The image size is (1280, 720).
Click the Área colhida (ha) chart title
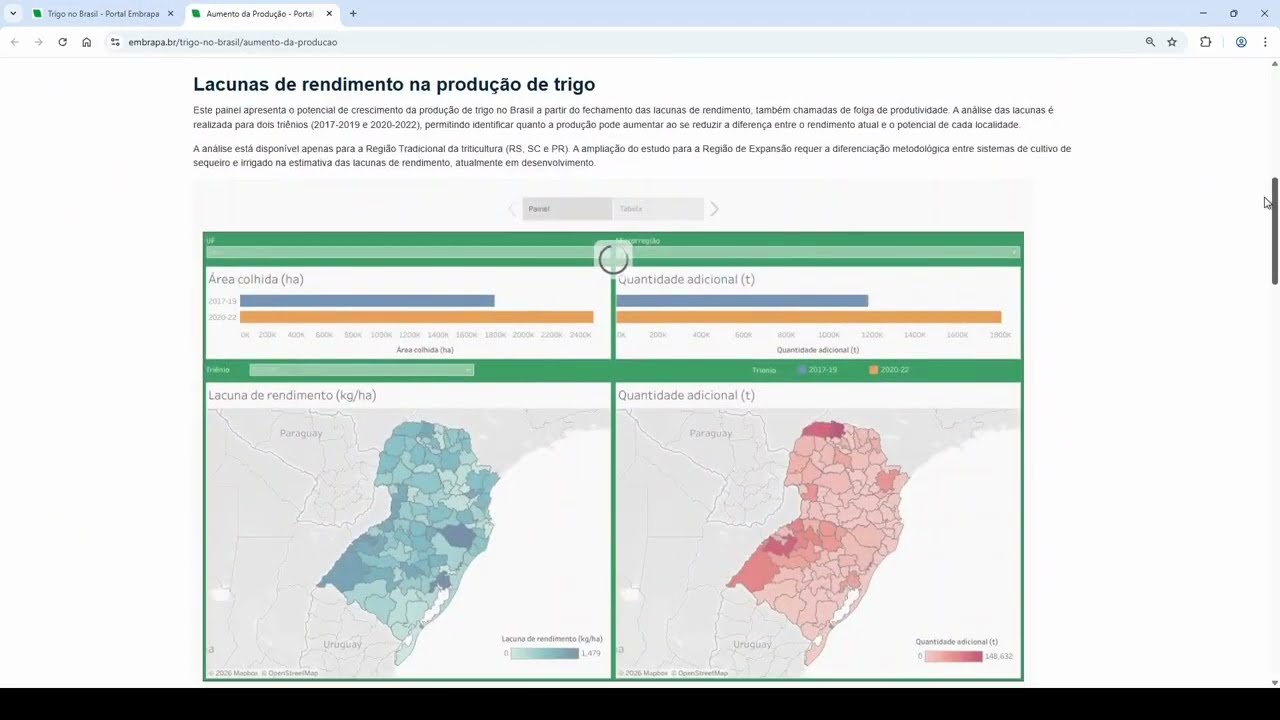point(256,280)
